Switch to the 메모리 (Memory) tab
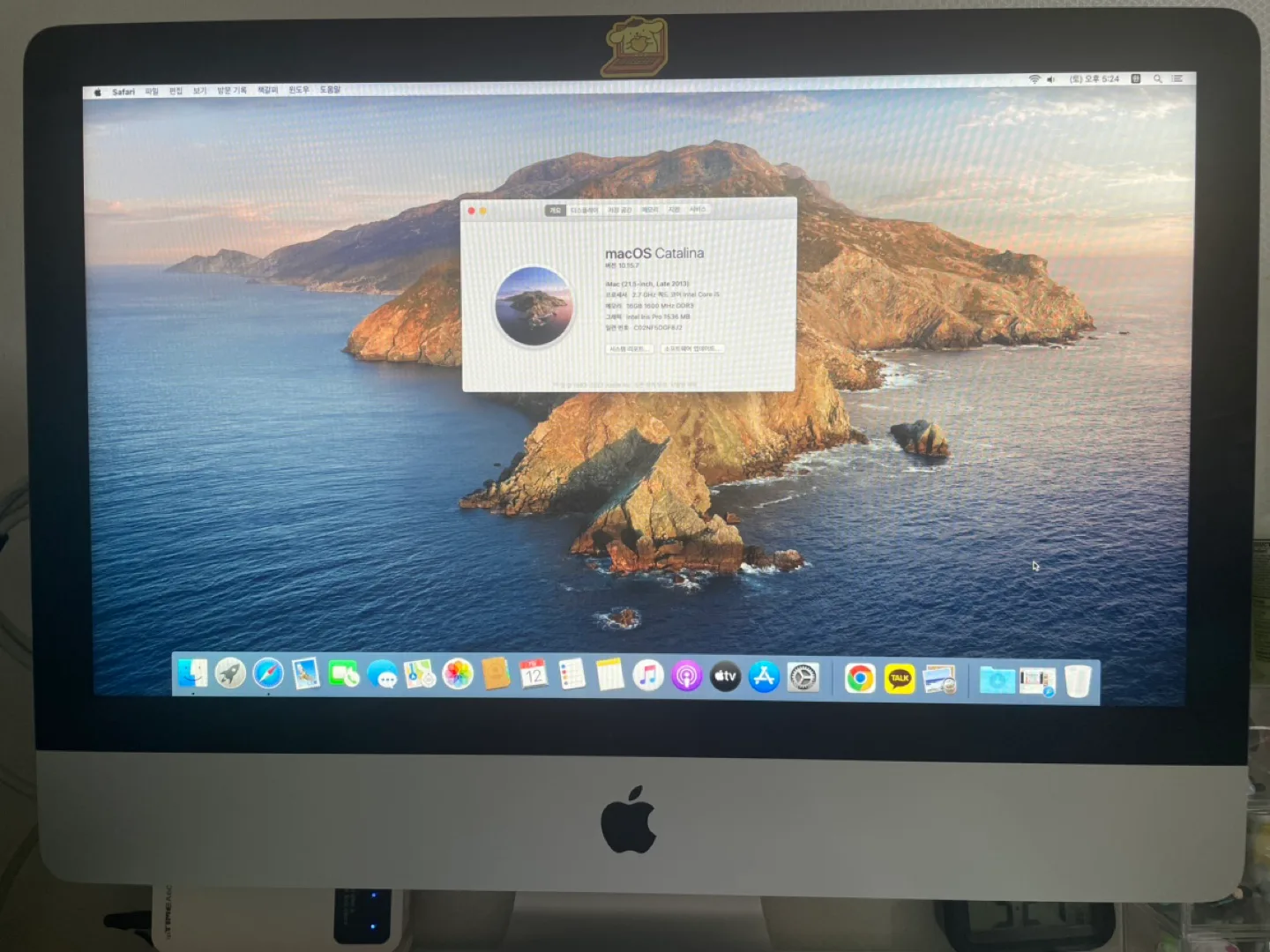This screenshot has height=952, width=1270. pos(650,210)
